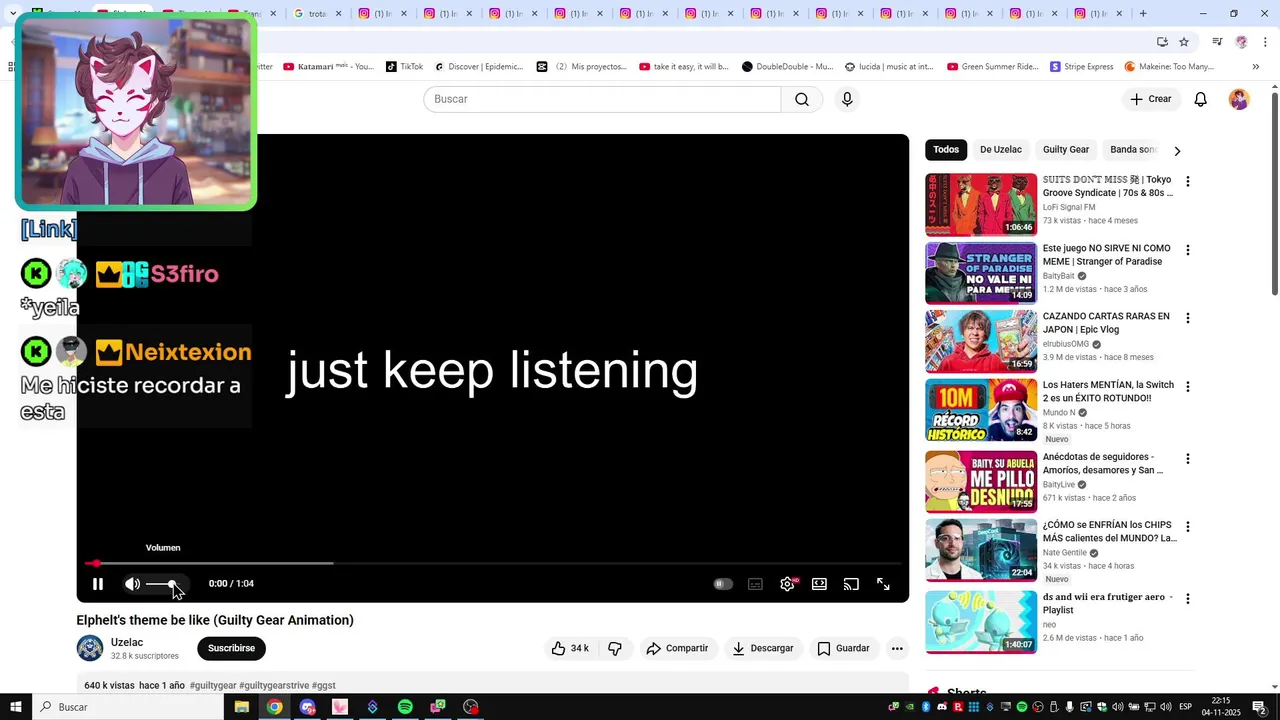
Task: Select the Guilty Gear filter chip
Action: [x=1066, y=149]
